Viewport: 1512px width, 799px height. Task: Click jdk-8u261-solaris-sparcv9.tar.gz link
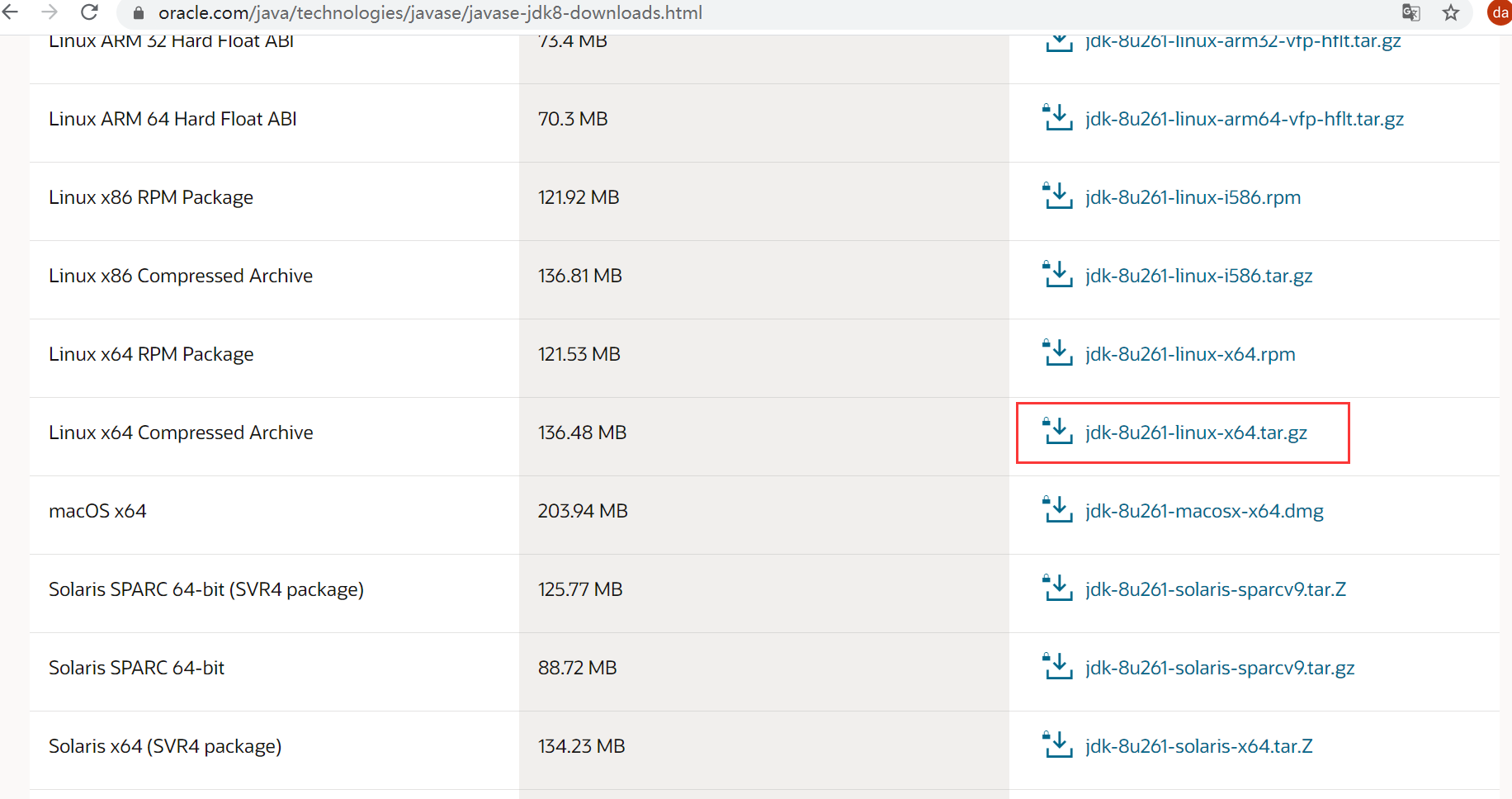tap(1220, 668)
